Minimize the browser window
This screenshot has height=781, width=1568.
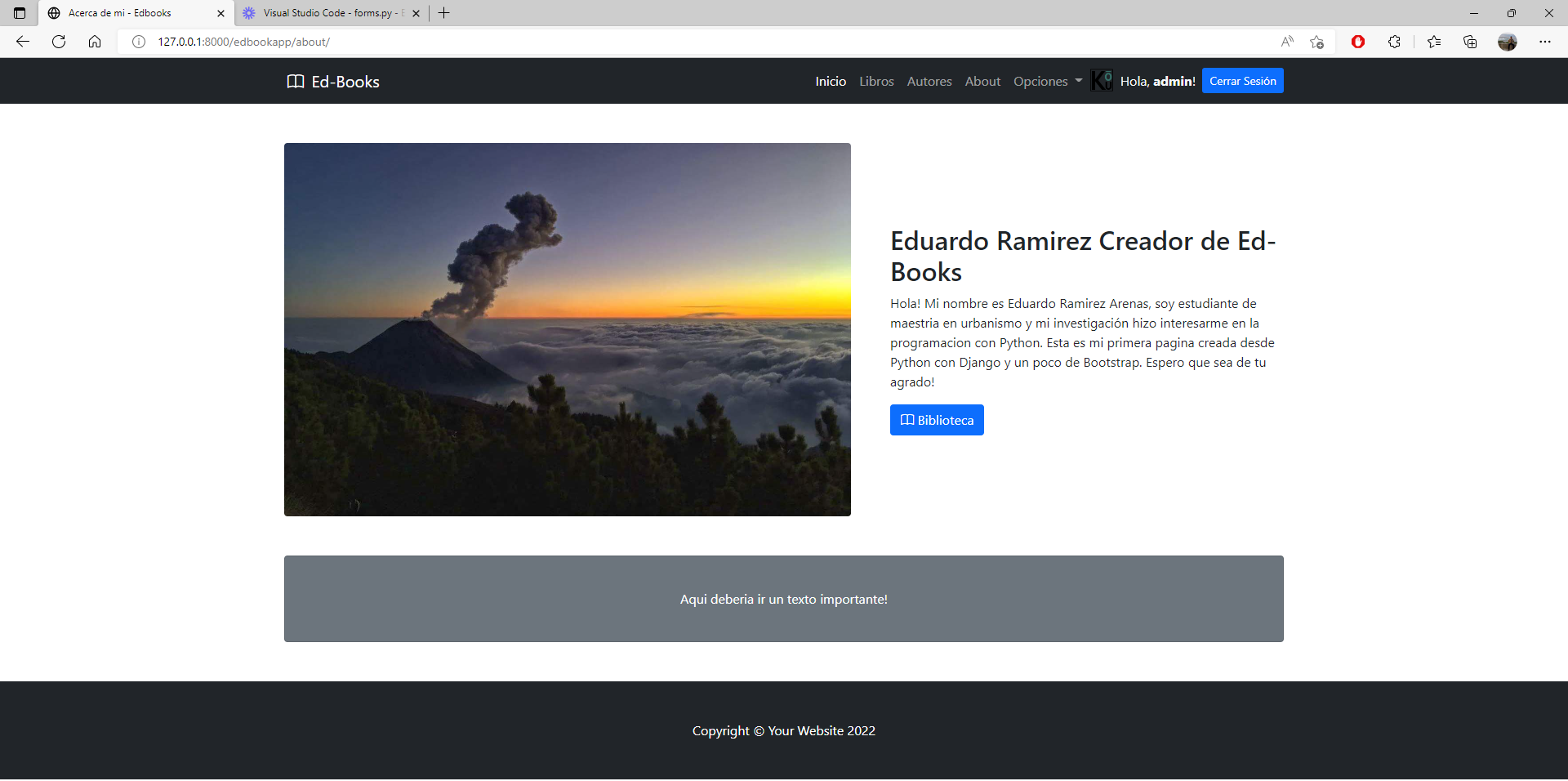tap(1474, 13)
